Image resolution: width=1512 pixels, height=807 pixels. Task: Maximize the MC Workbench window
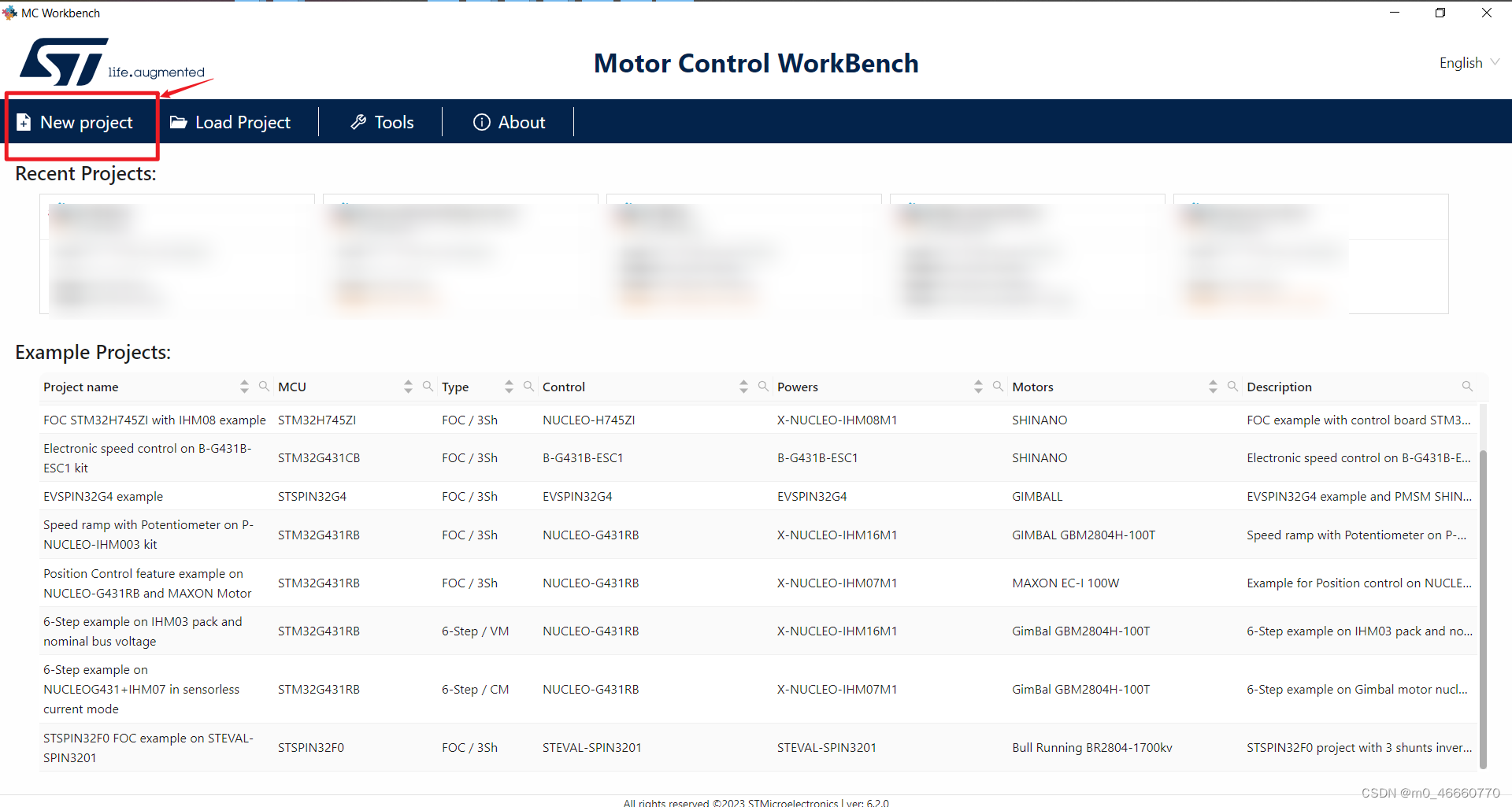[1440, 13]
